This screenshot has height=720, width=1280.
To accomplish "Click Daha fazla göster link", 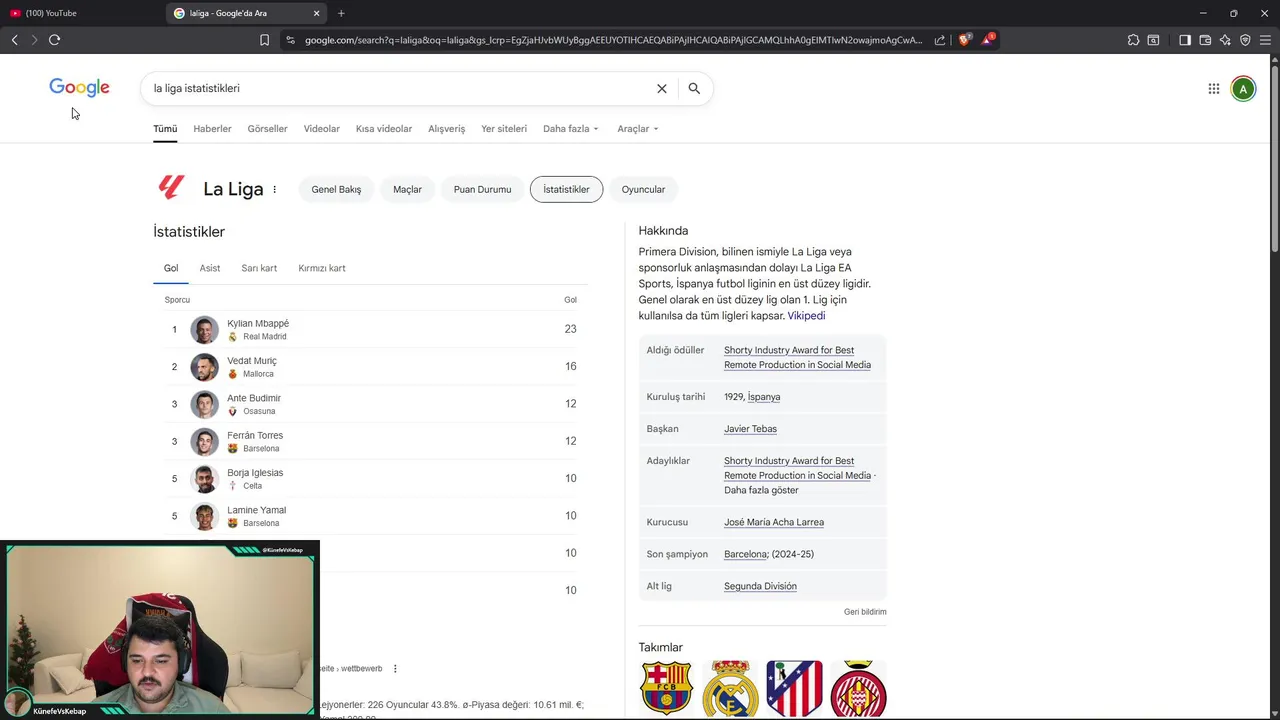I will (x=761, y=490).
